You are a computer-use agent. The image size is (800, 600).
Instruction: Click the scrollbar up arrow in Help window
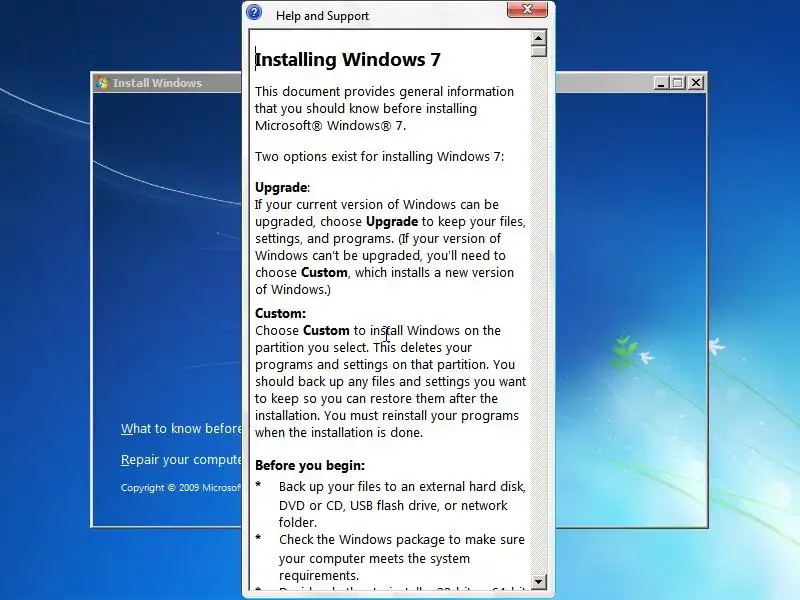point(539,38)
